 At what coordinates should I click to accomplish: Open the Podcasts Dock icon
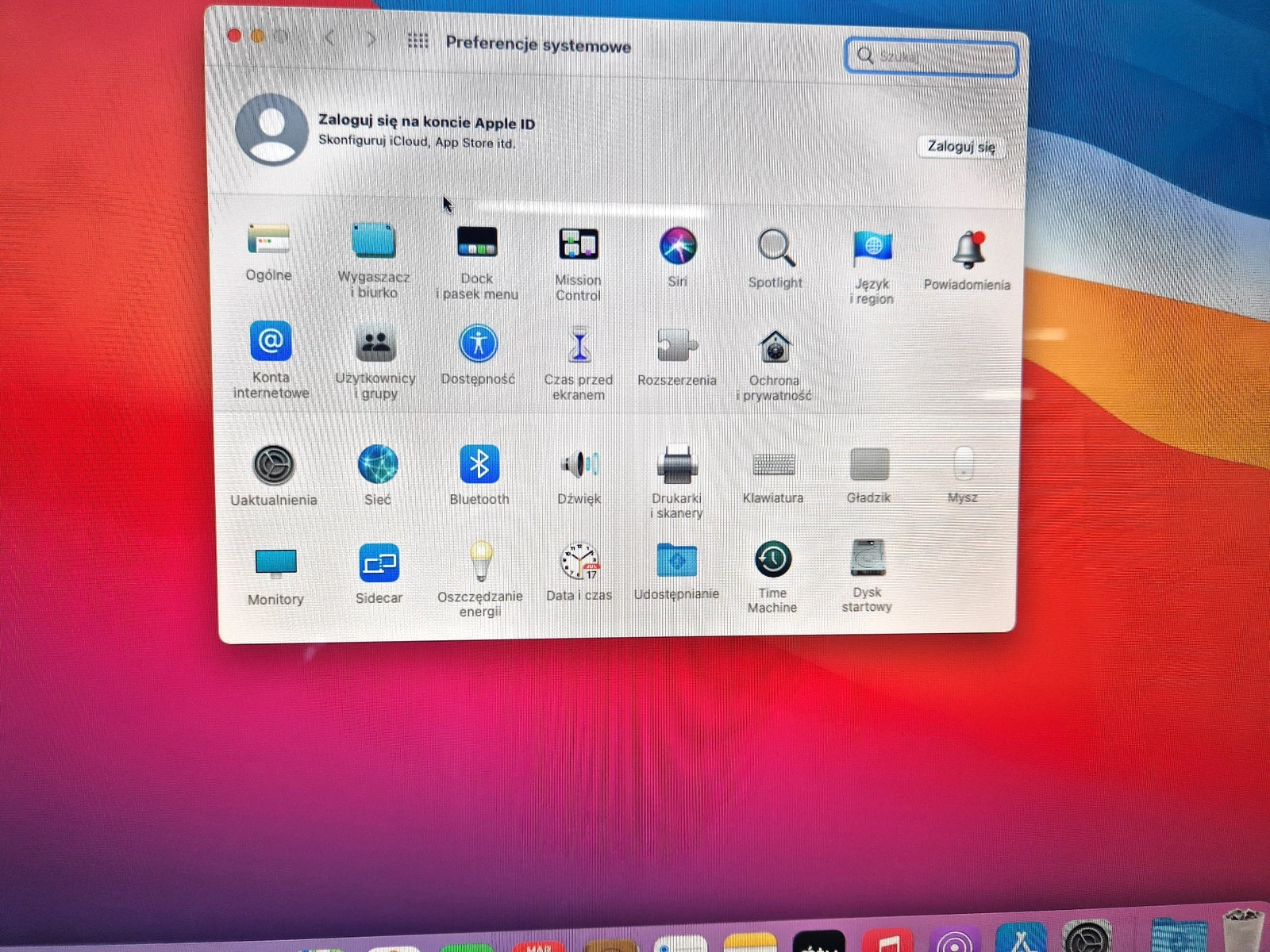pos(954,941)
